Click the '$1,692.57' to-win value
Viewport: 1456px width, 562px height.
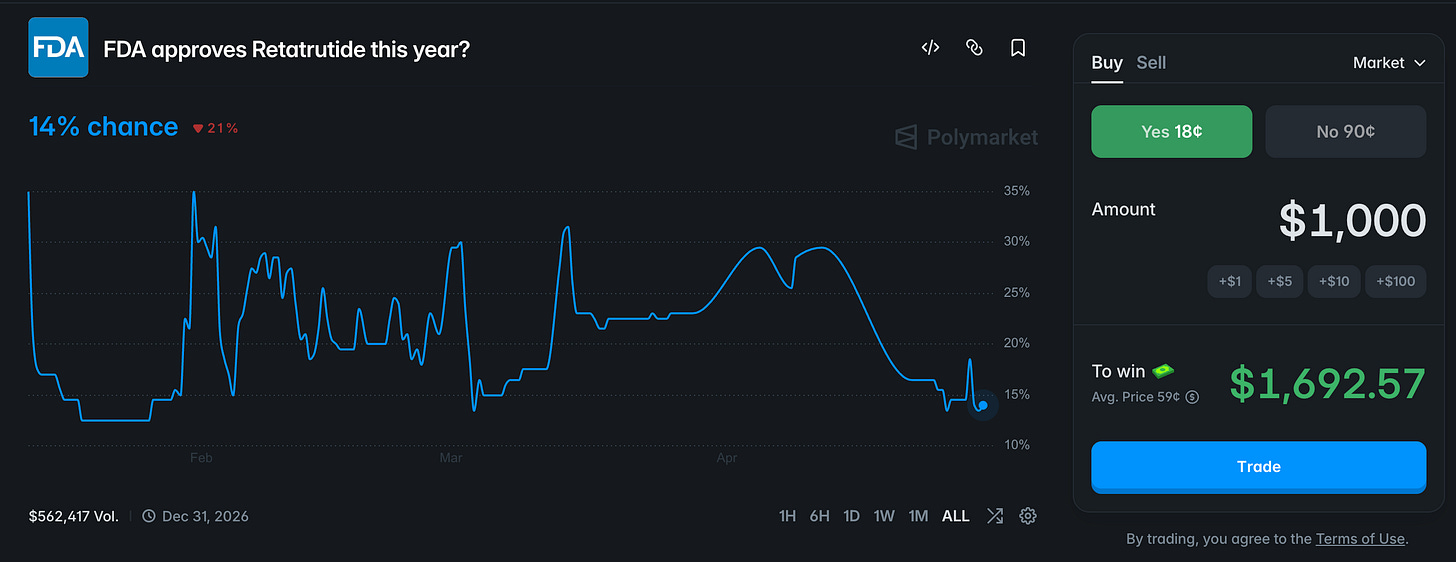1327,384
